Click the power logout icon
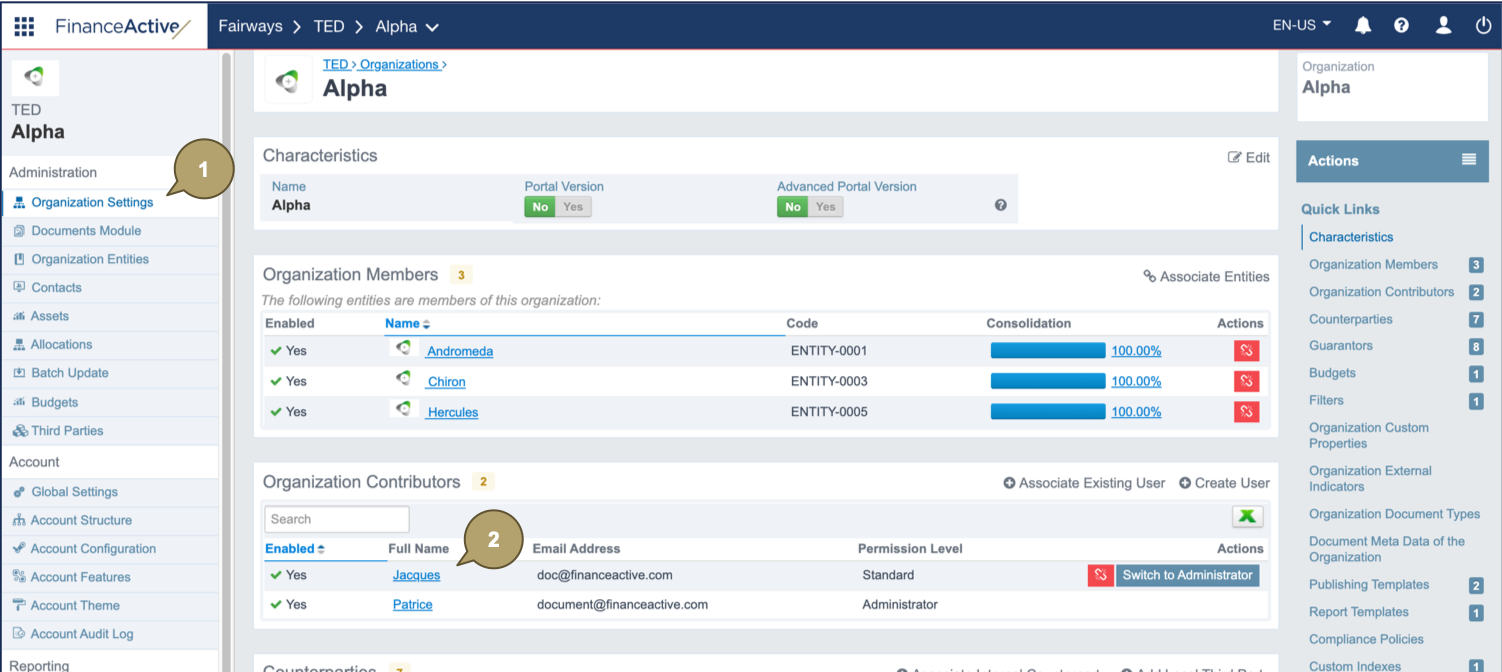The height and width of the screenshot is (672, 1502). click(1483, 26)
